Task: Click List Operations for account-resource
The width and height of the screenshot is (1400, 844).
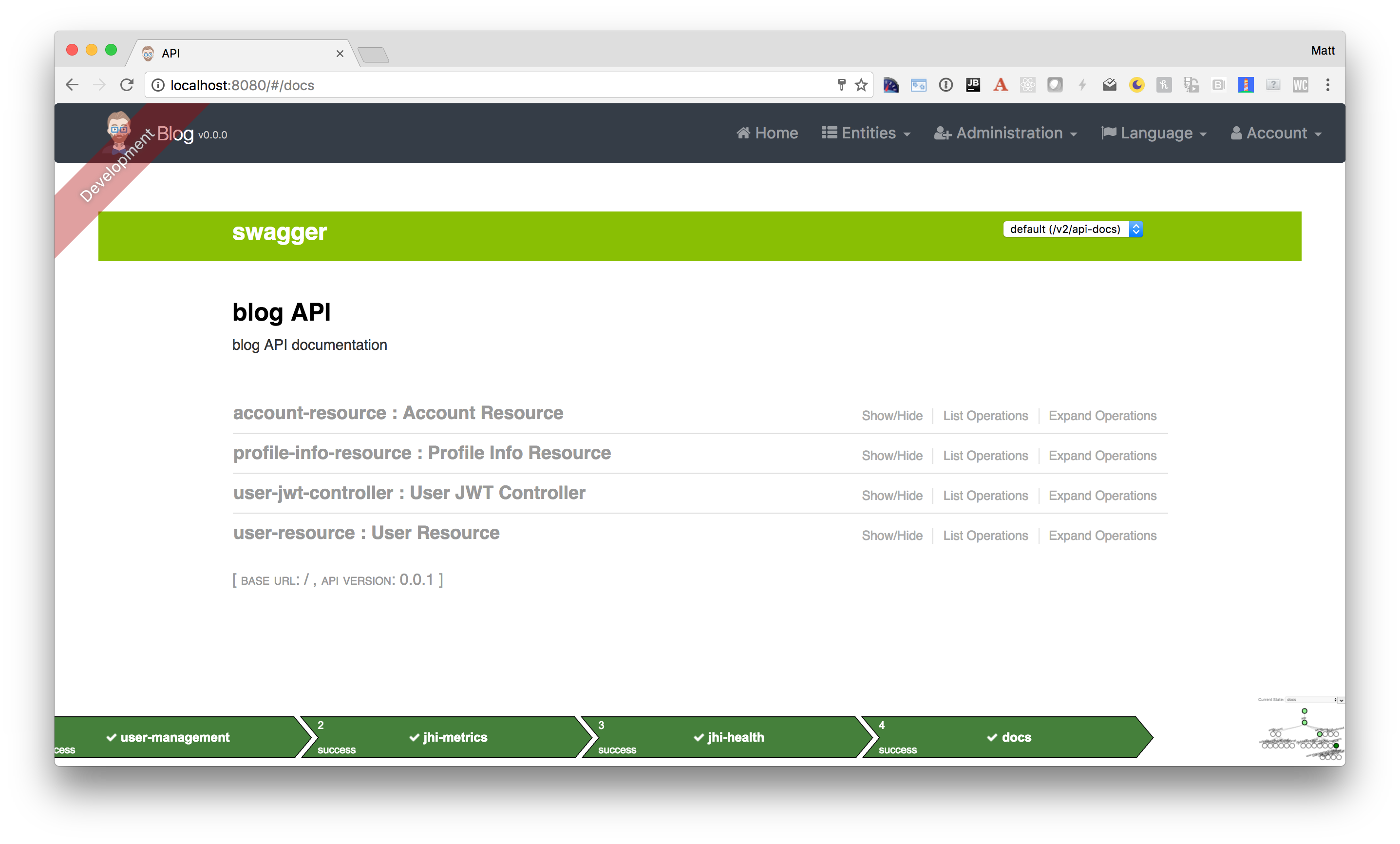Action: click(985, 416)
